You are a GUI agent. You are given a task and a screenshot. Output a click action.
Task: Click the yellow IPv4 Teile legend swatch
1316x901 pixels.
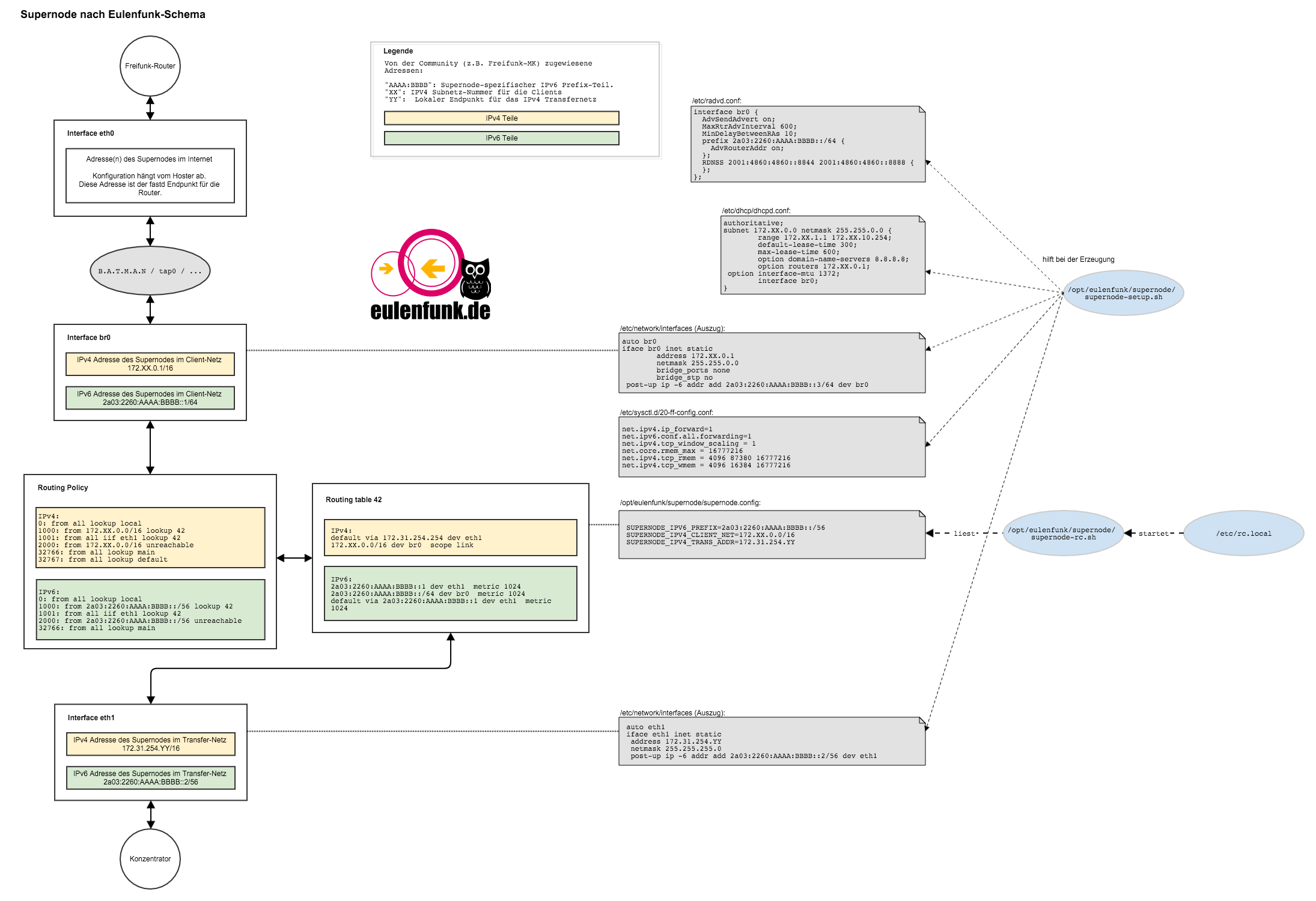click(501, 118)
